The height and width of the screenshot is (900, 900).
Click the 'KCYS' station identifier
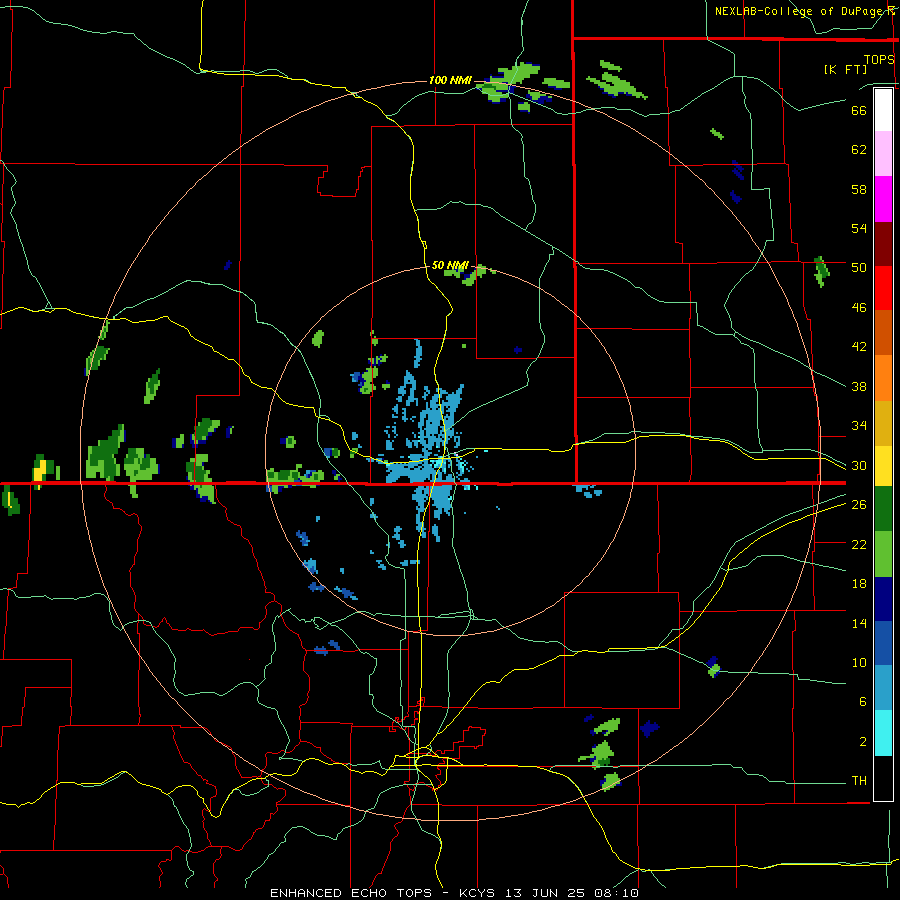(479, 893)
